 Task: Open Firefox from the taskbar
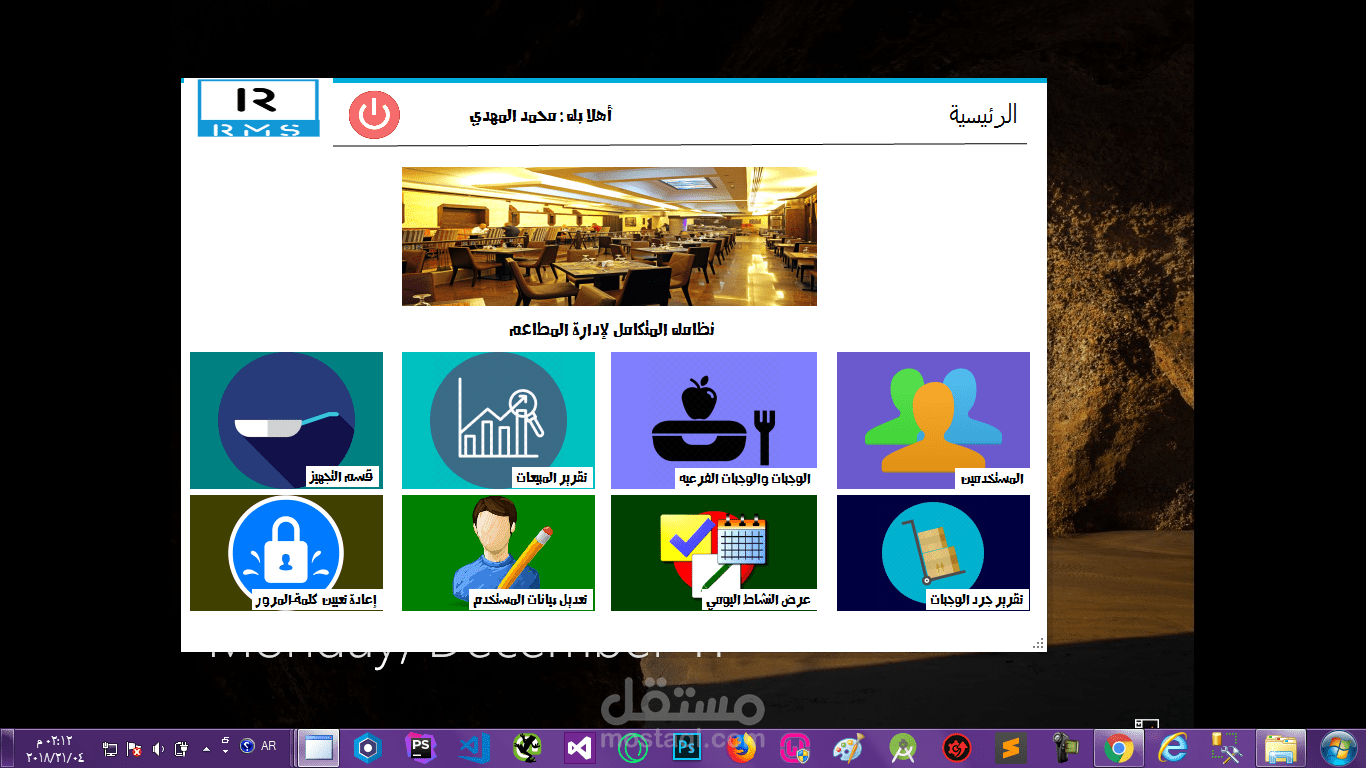741,748
